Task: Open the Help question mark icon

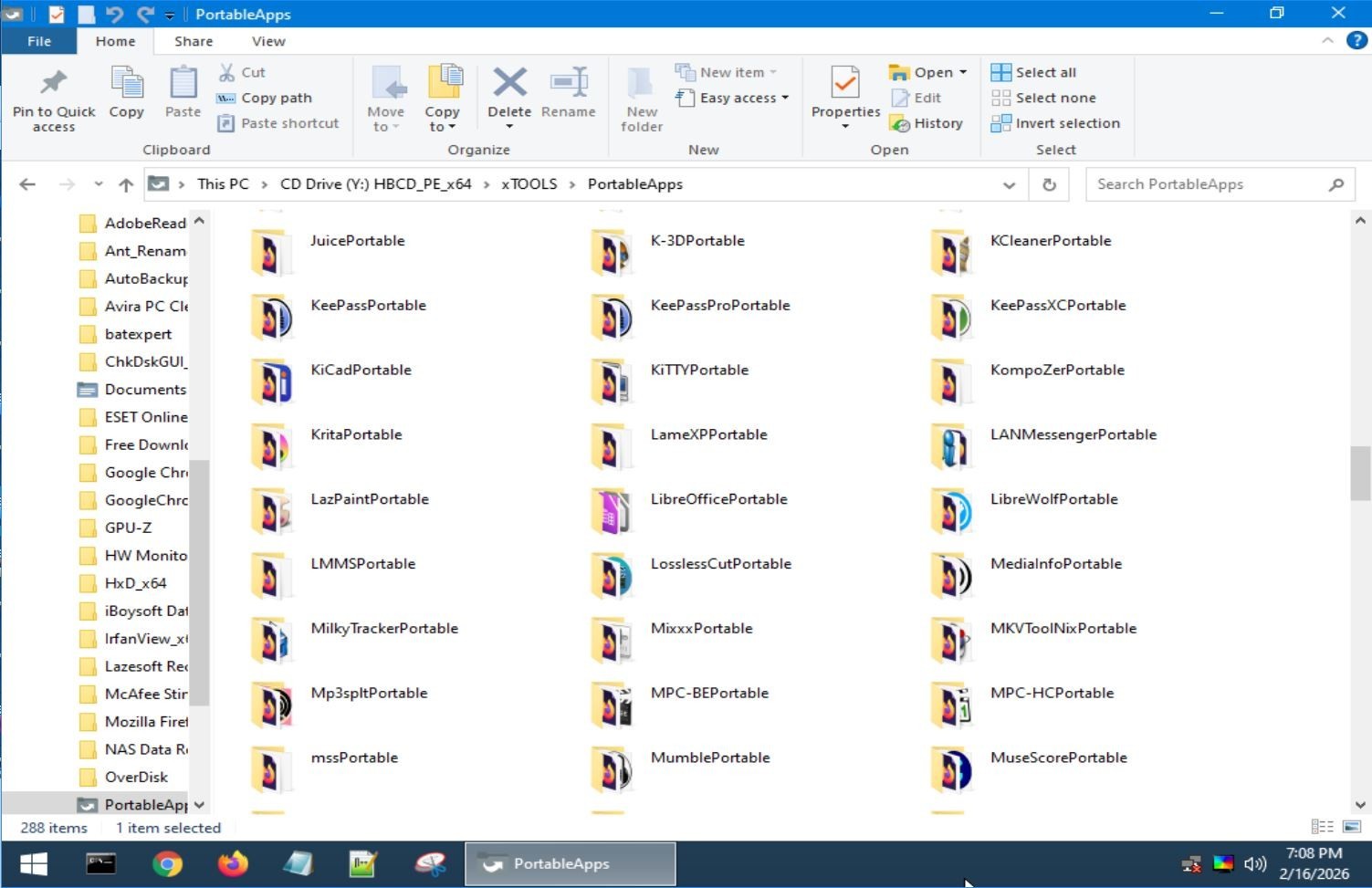Action: 1356,41
